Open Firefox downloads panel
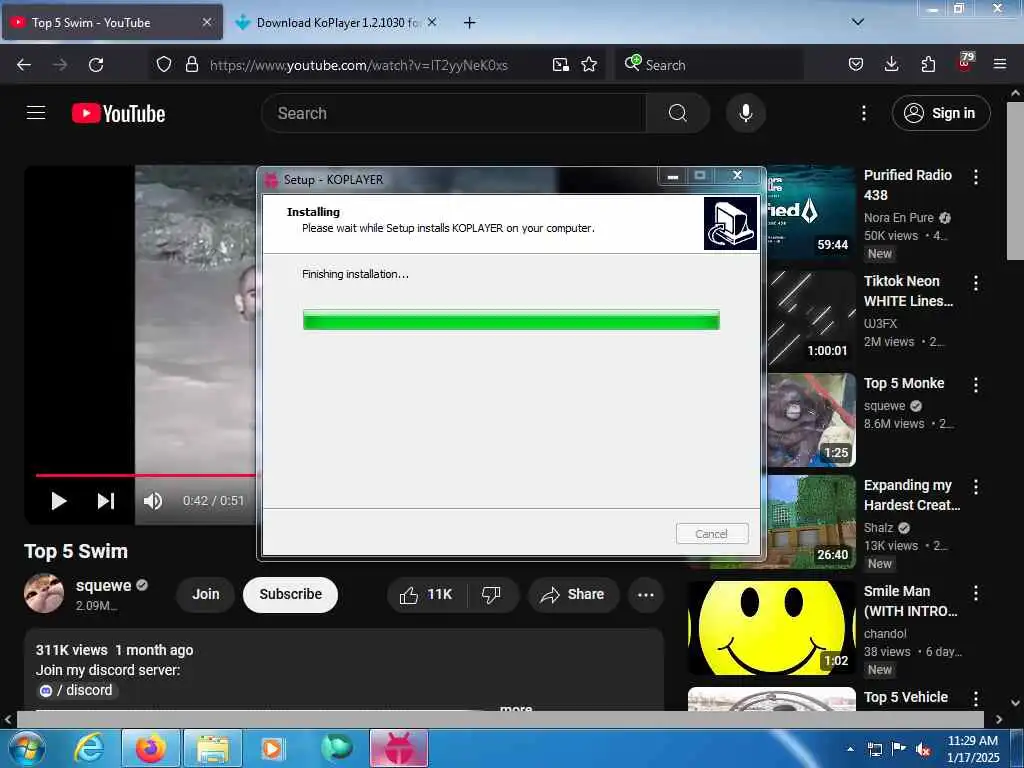The height and width of the screenshot is (768, 1024). 891,65
